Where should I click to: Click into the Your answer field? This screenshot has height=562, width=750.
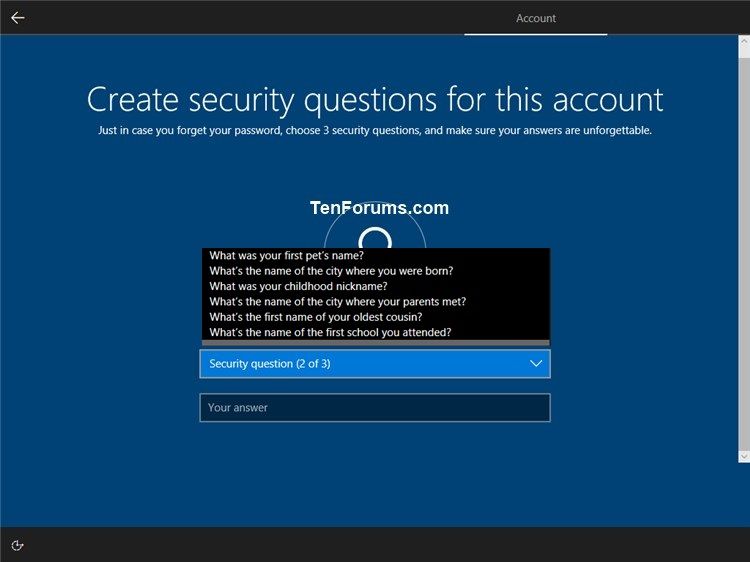(375, 408)
